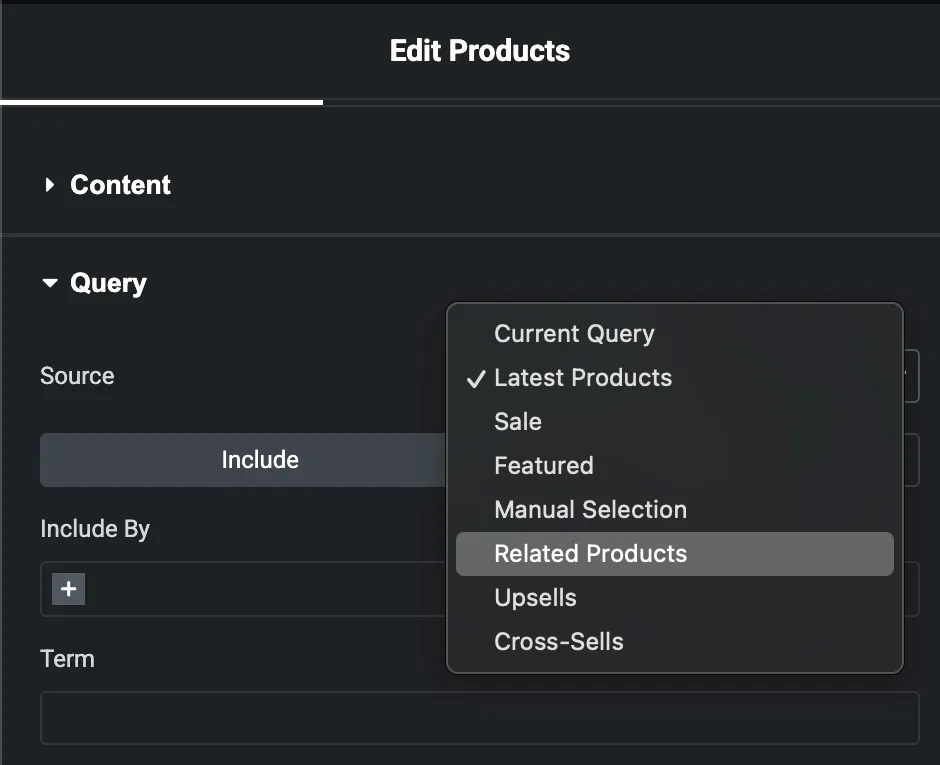
Task: Select Upsells as the query source
Action: (535, 597)
